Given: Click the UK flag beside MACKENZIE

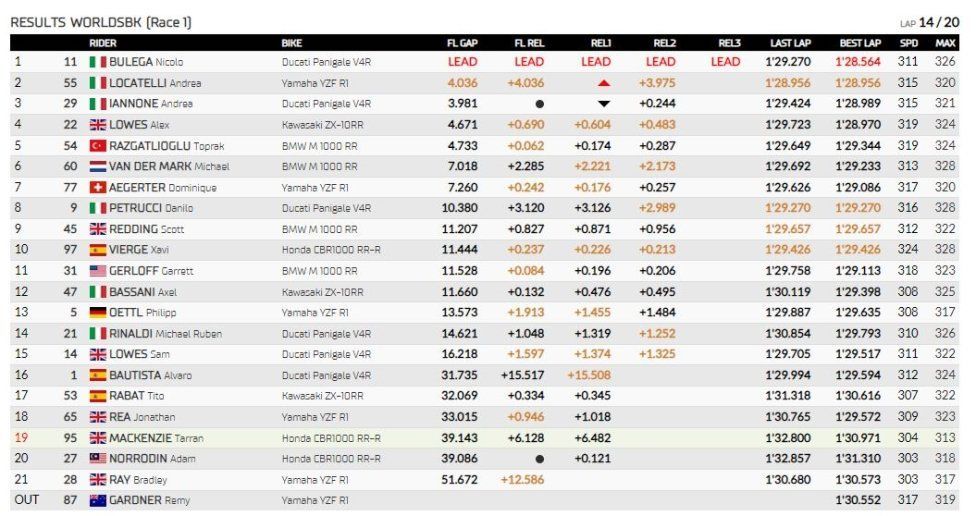Looking at the screenshot, I should tap(98, 438).
